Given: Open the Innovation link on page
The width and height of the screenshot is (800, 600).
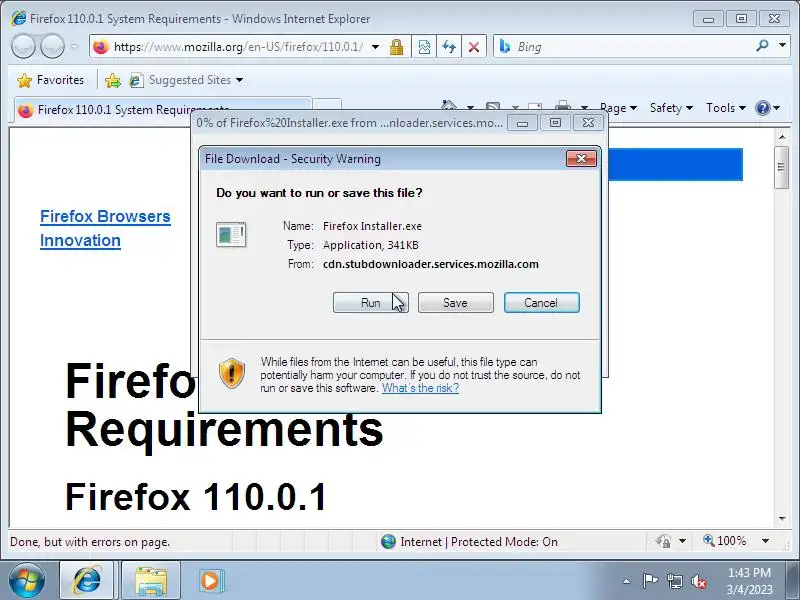Looking at the screenshot, I should [x=80, y=240].
